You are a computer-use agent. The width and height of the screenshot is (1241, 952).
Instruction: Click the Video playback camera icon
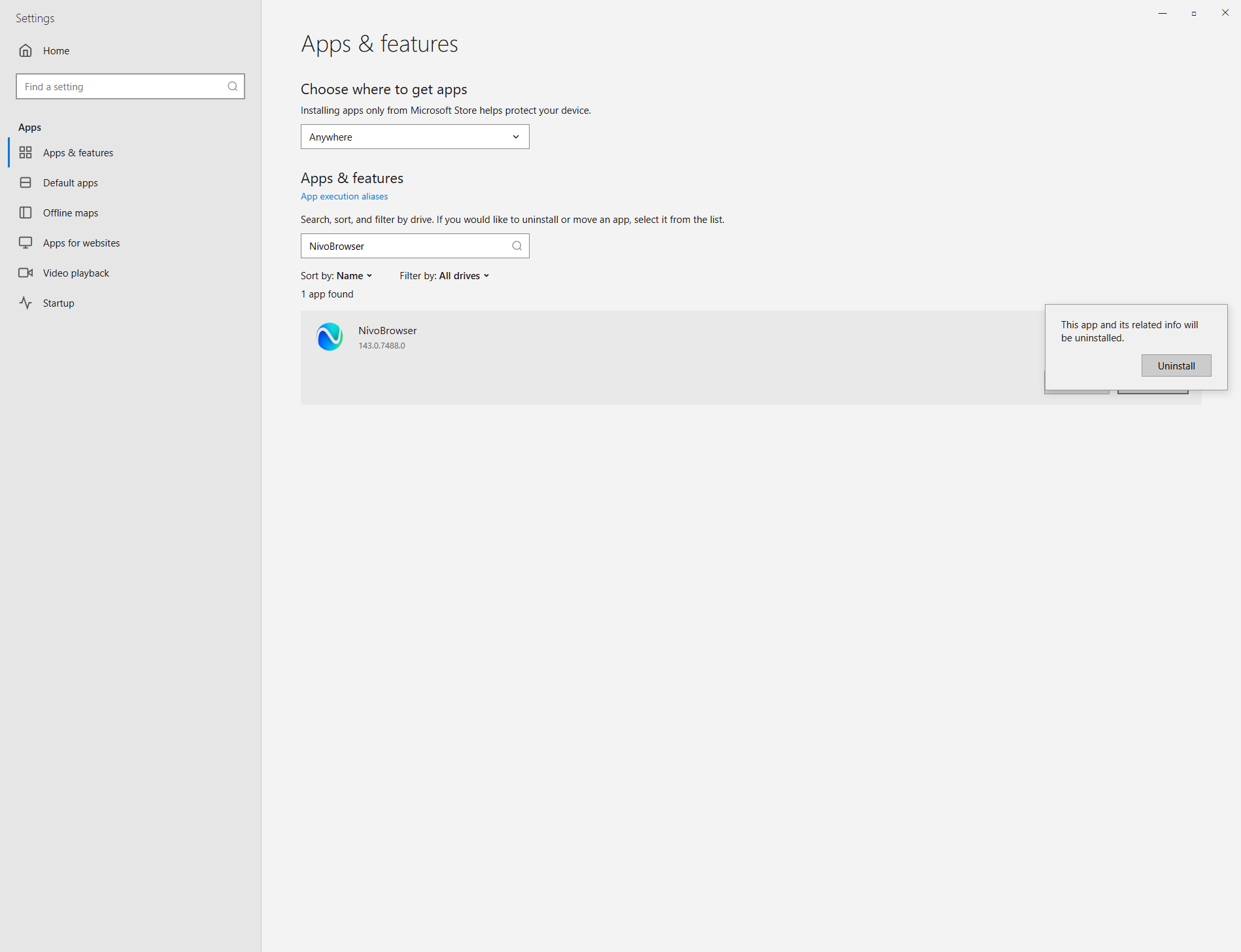pos(25,273)
